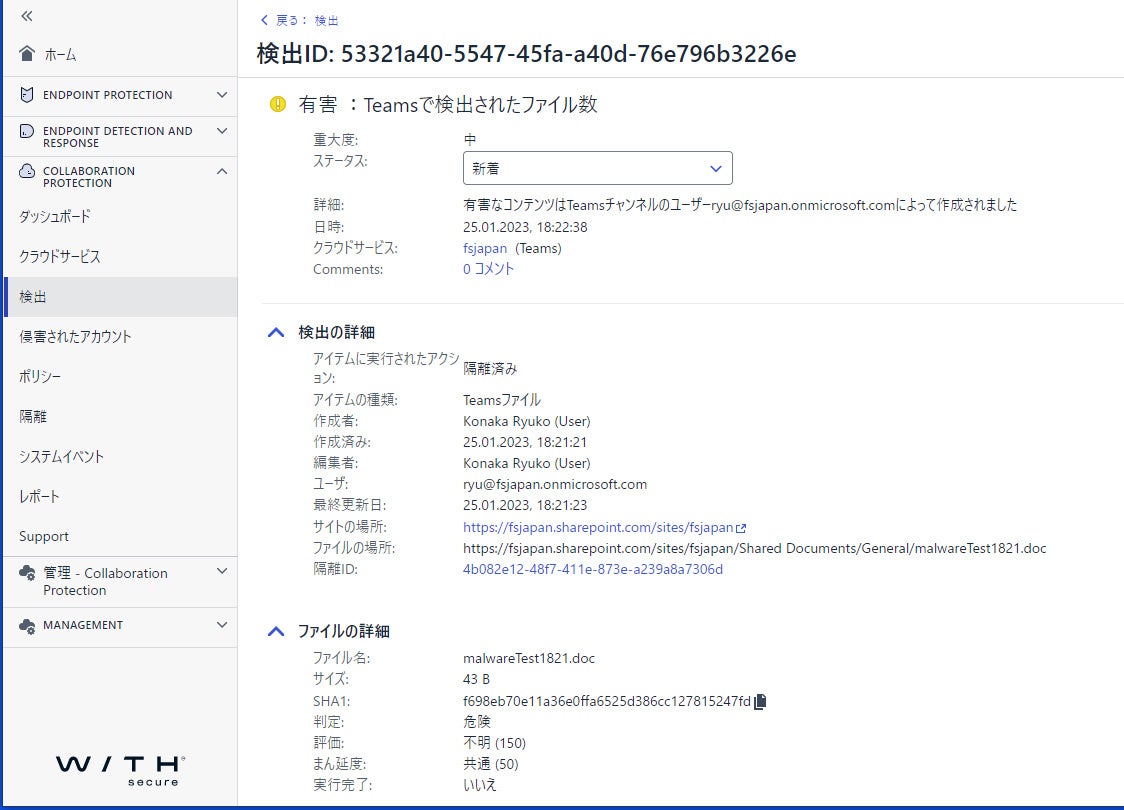1124x810 pixels.
Task: Click the severity value 中
Action: coord(470,140)
